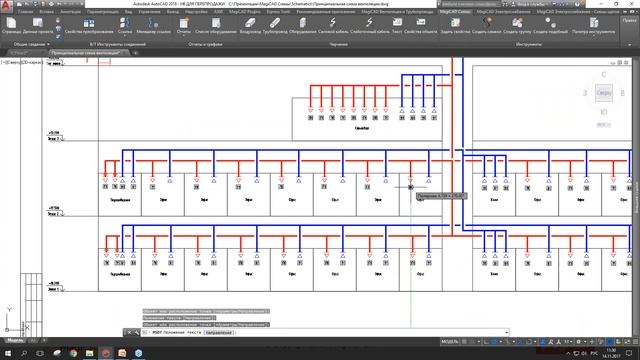Expand the command line history arrow
The width and height of the screenshot is (640, 360).
click(x=507, y=333)
